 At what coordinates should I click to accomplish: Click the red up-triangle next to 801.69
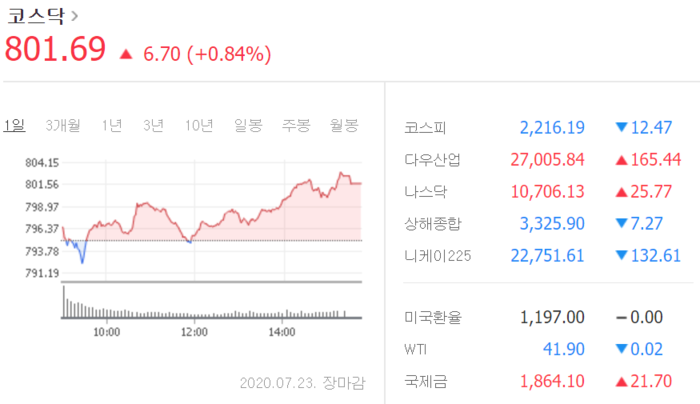[x=126, y=53]
